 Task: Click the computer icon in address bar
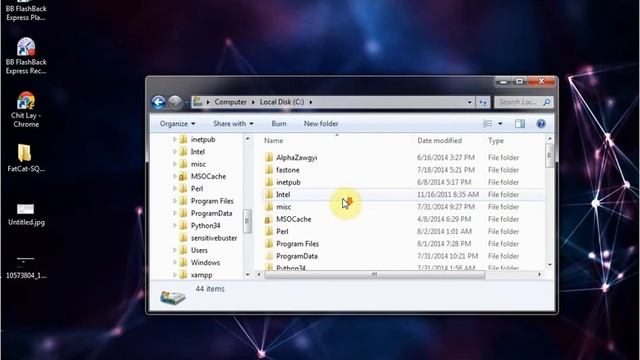point(198,102)
